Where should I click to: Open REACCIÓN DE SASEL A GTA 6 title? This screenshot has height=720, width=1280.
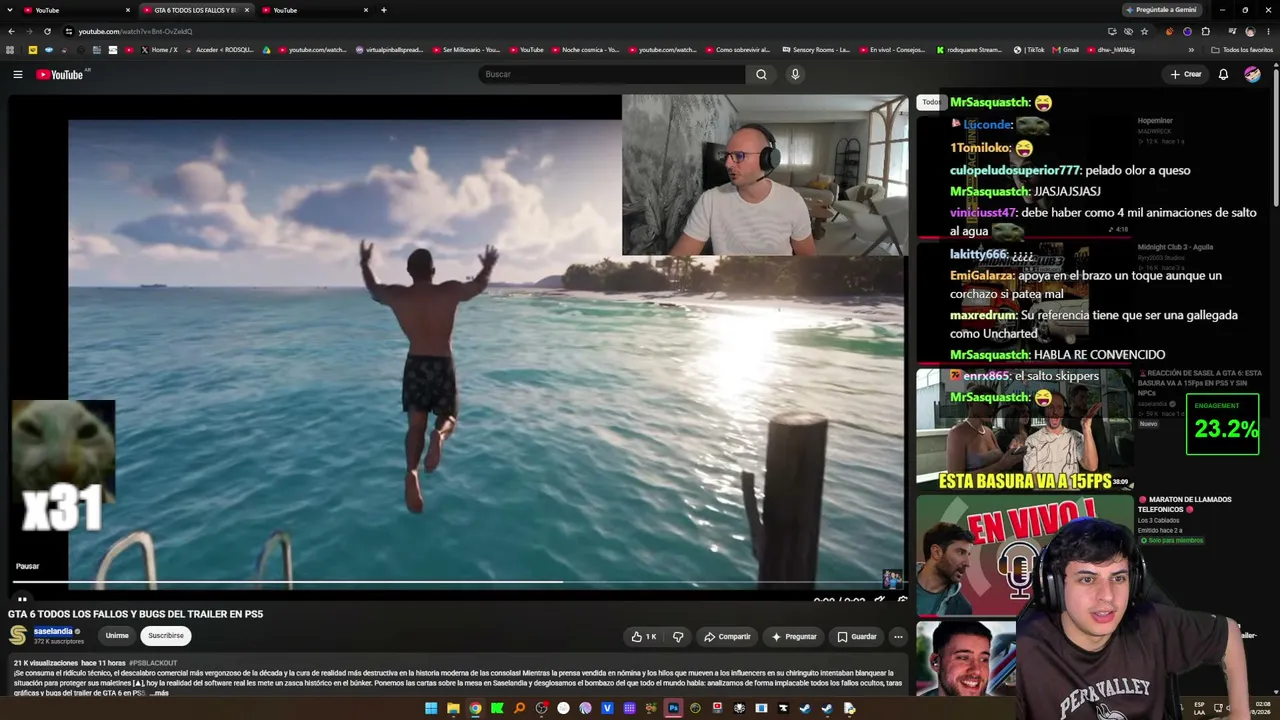1200,383
